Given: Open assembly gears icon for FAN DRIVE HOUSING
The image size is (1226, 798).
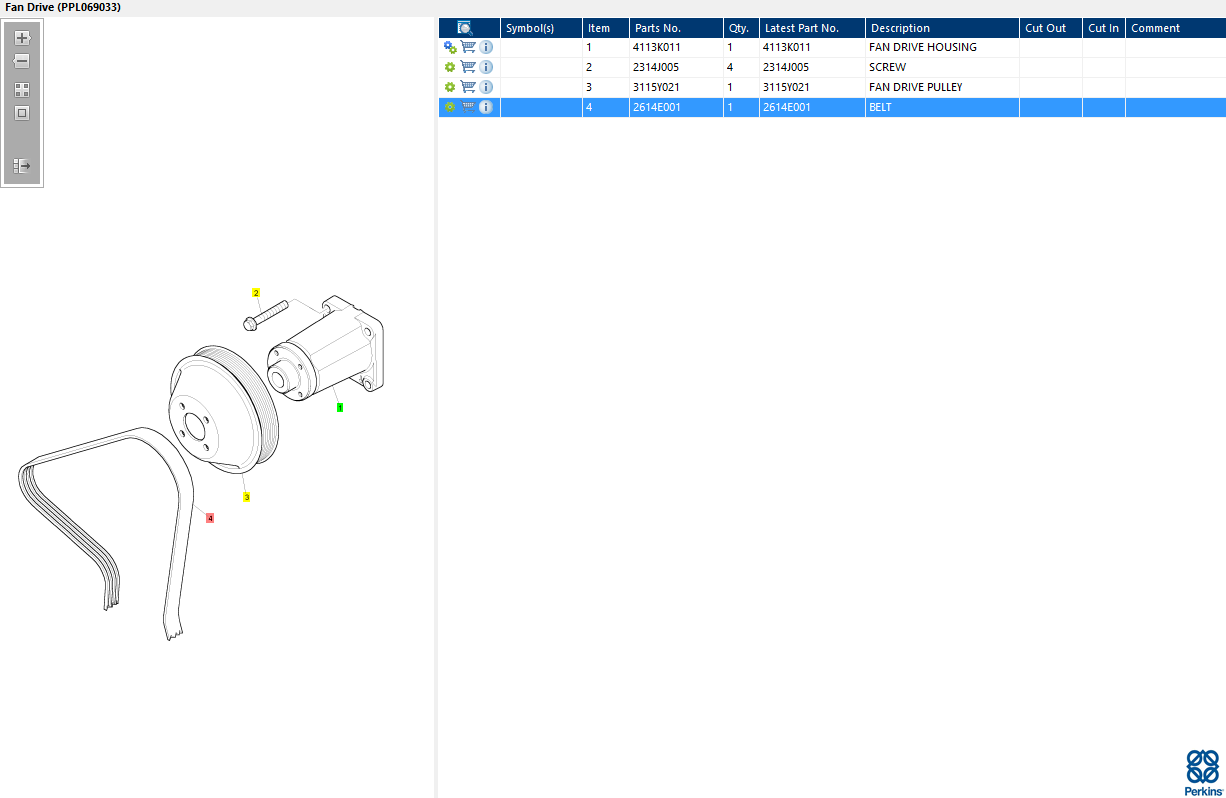Looking at the screenshot, I should pos(450,47).
